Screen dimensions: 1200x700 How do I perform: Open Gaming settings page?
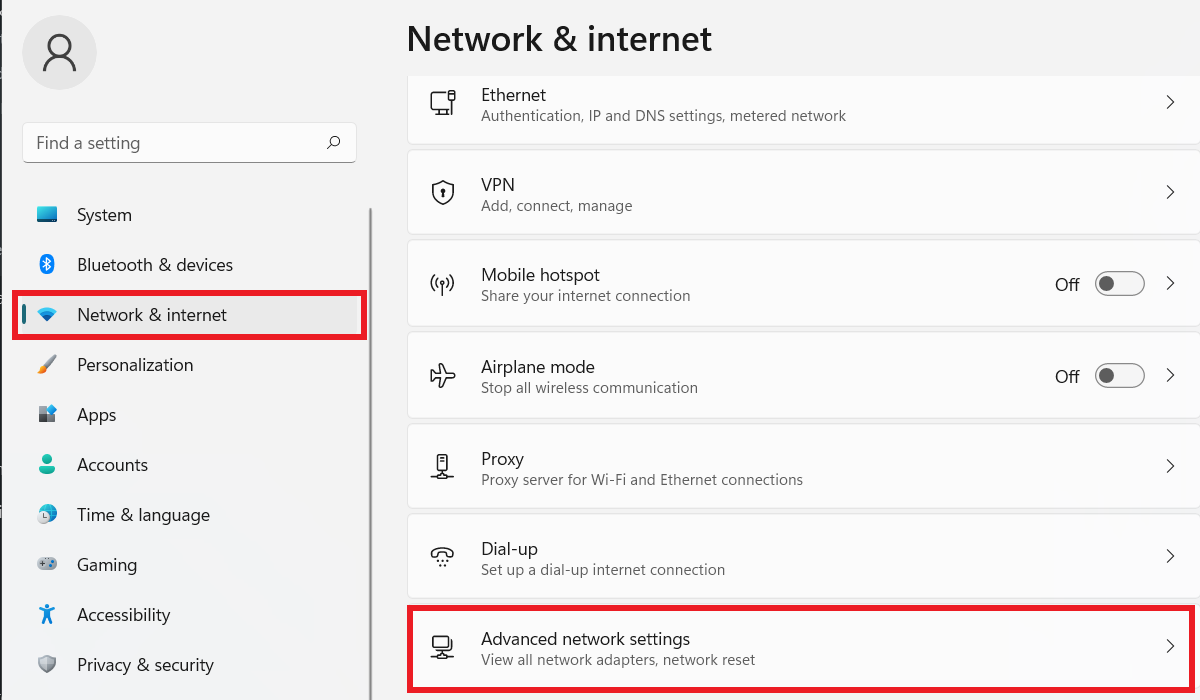point(107,565)
